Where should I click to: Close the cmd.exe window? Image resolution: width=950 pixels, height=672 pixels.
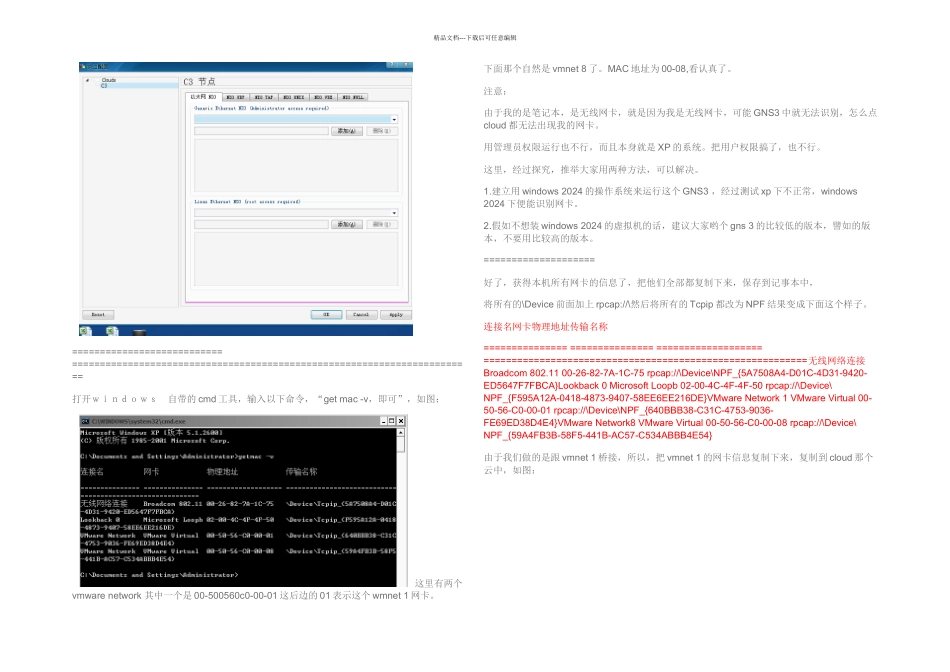pyautogui.click(x=400, y=421)
